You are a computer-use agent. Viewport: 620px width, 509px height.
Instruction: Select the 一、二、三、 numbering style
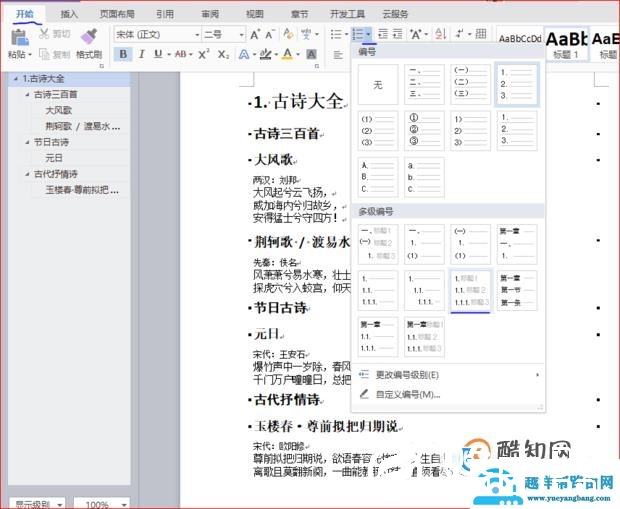pyautogui.click(x=424, y=85)
